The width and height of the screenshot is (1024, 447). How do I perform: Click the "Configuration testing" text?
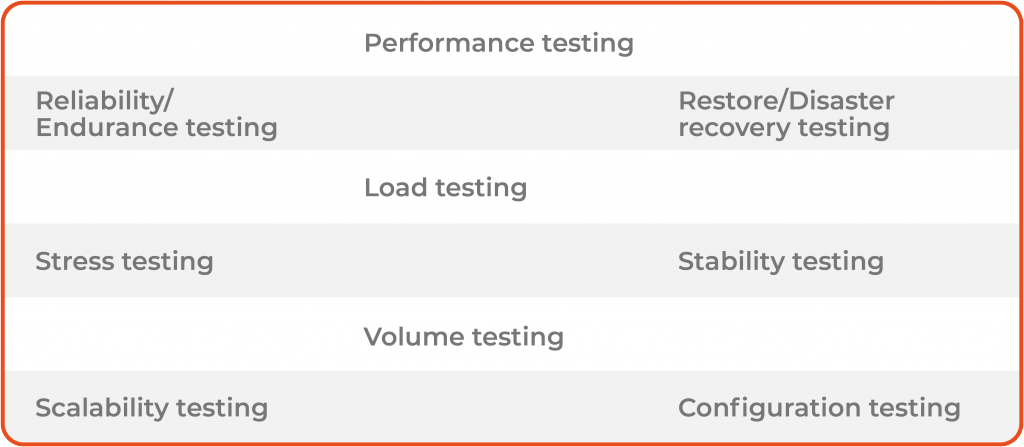(x=819, y=408)
